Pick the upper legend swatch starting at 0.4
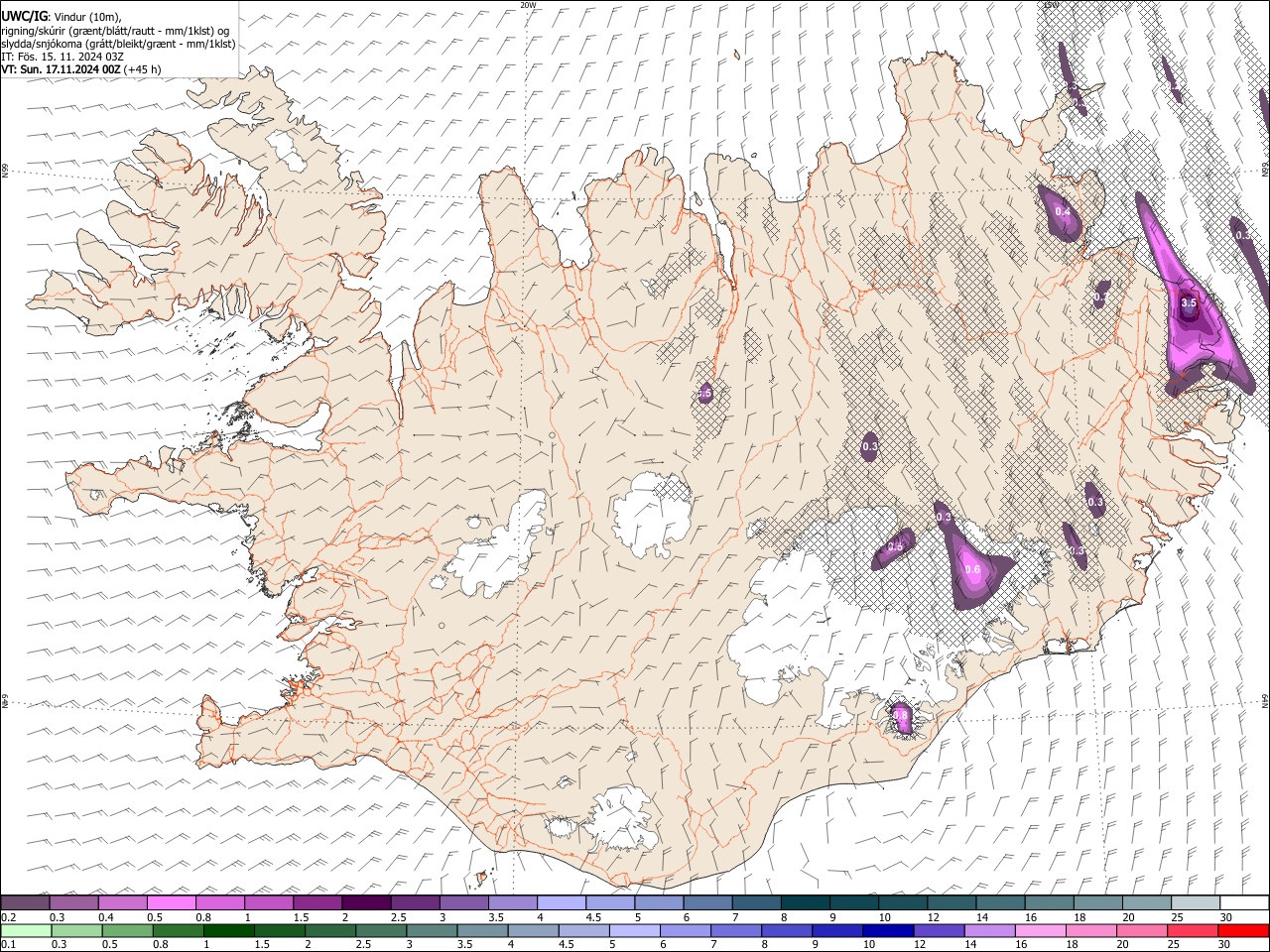The image size is (1270, 952). coord(122,902)
